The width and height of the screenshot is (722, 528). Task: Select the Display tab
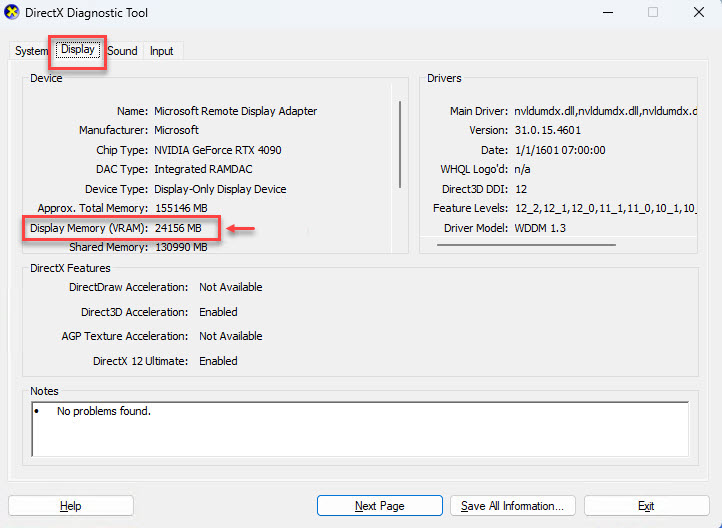coord(77,49)
